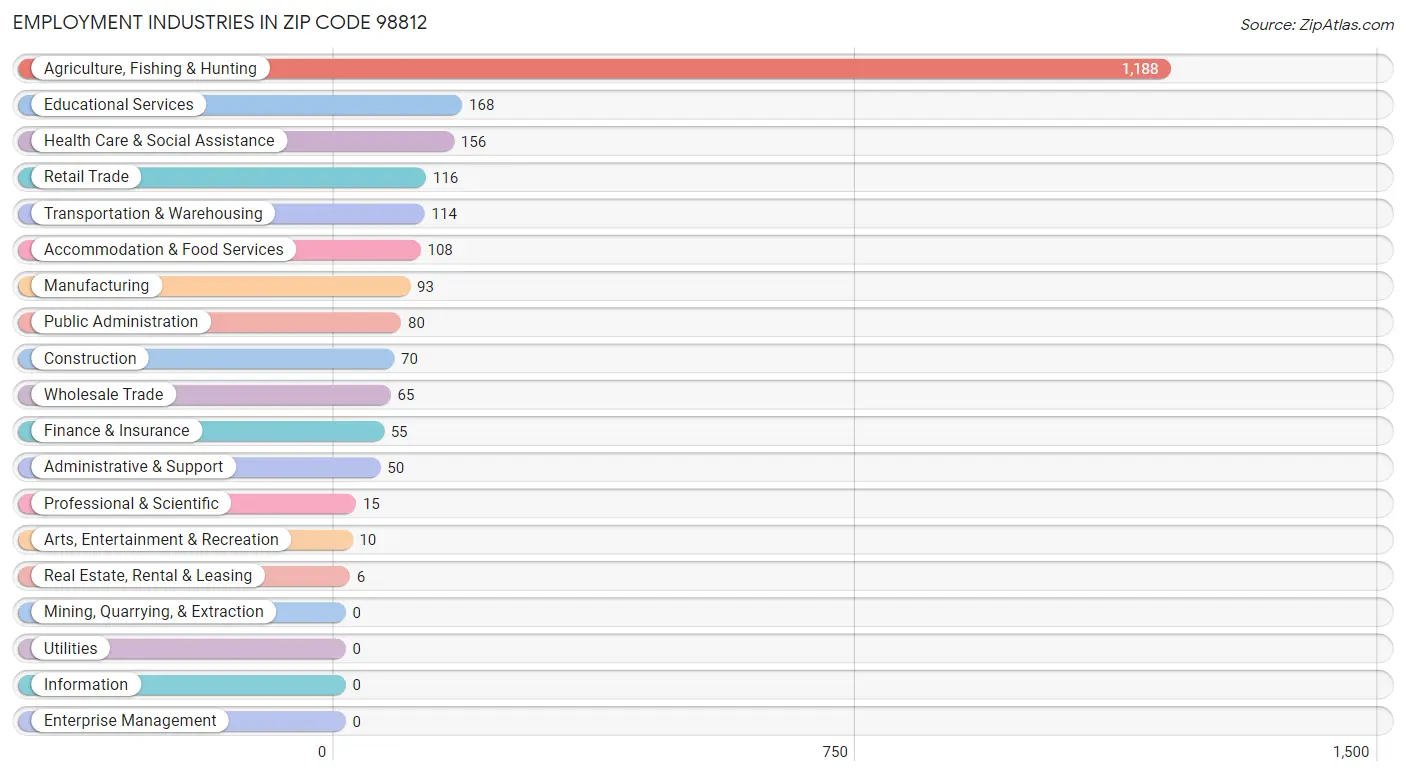Click the 'Educational Services' label

(x=119, y=105)
